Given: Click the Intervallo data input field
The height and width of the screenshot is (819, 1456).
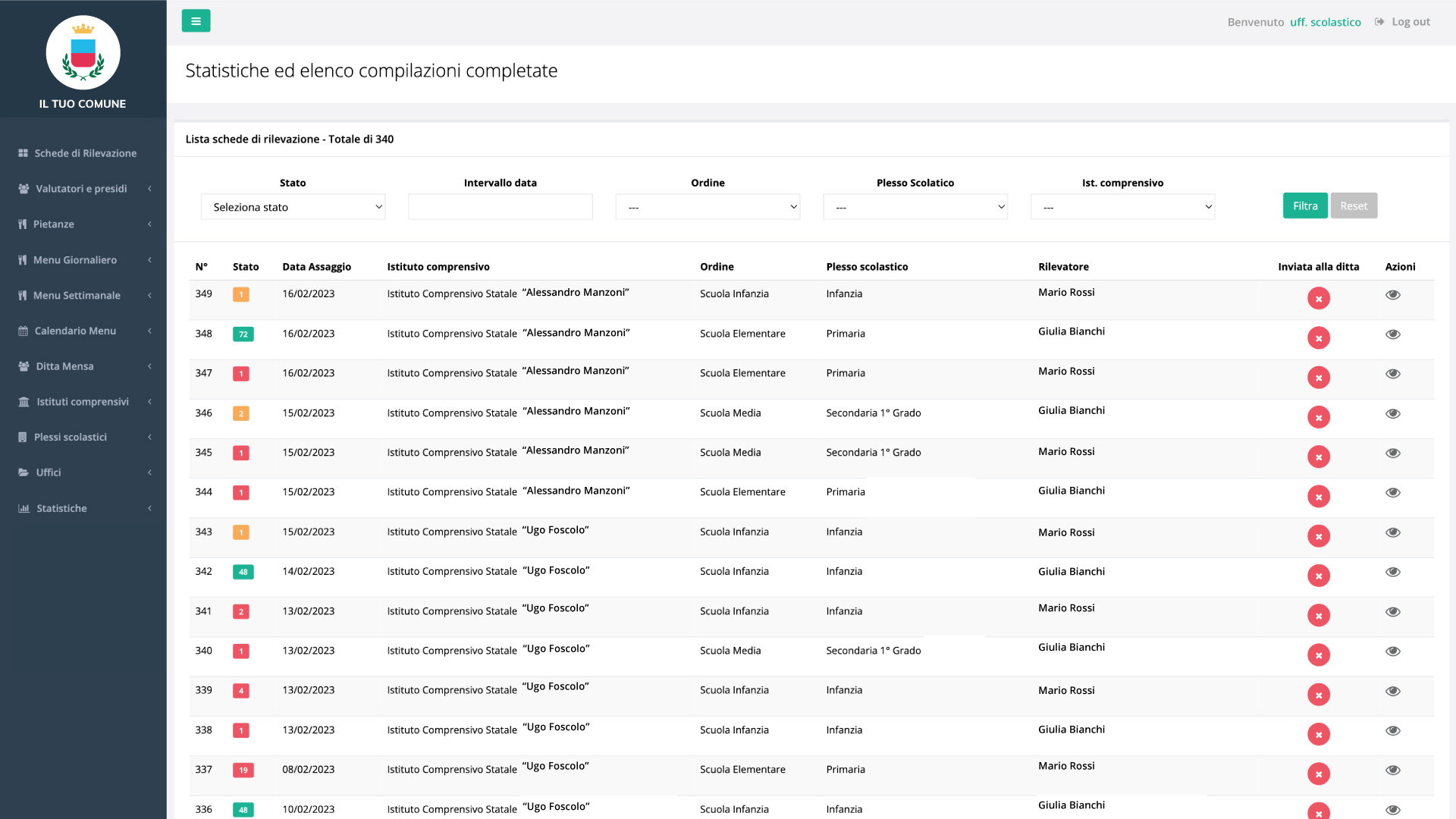Looking at the screenshot, I should pyautogui.click(x=500, y=207).
